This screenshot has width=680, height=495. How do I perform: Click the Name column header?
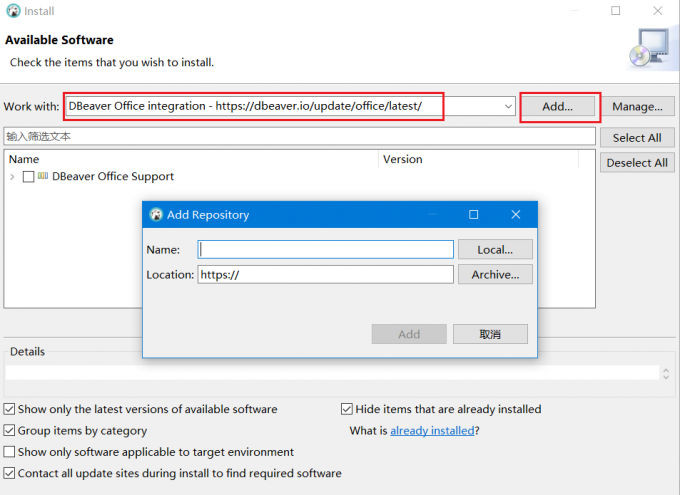tap(191, 159)
